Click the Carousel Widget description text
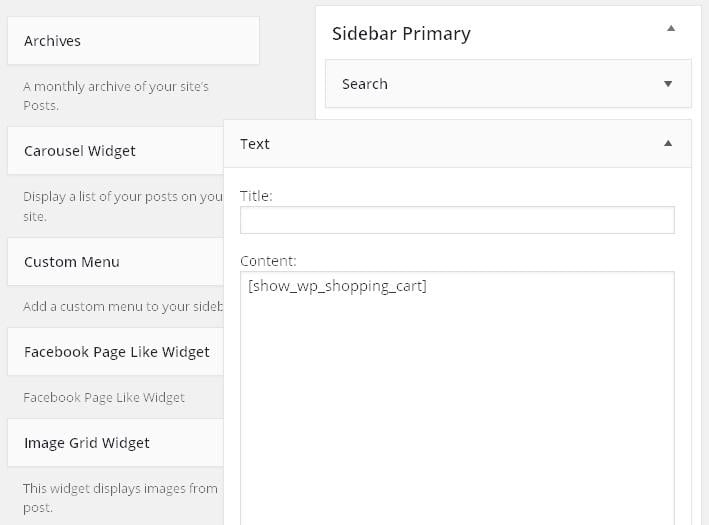The width and height of the screenshot is (709, 525). (122, 206)
